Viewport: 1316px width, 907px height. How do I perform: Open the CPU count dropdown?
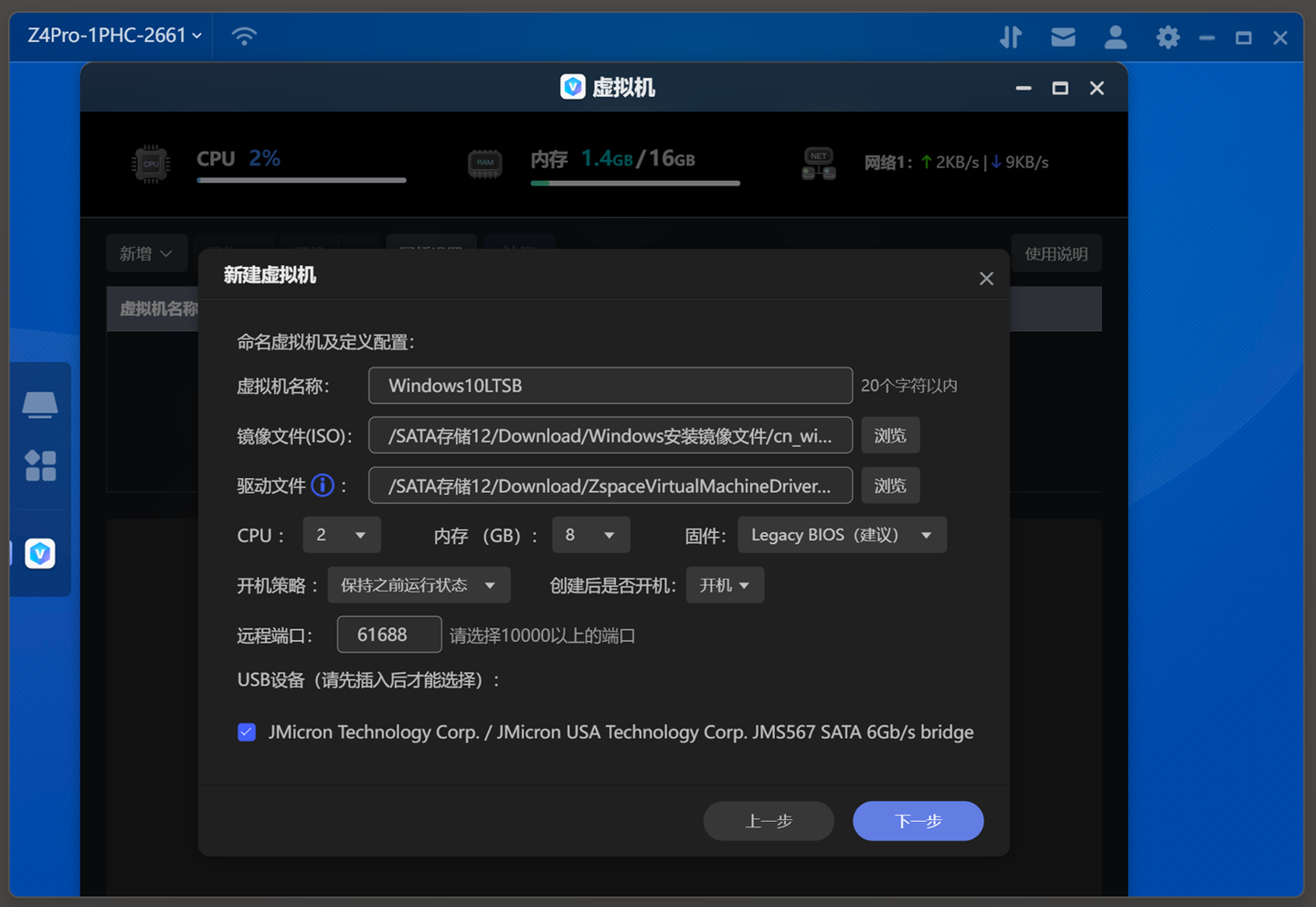[342, 535]
